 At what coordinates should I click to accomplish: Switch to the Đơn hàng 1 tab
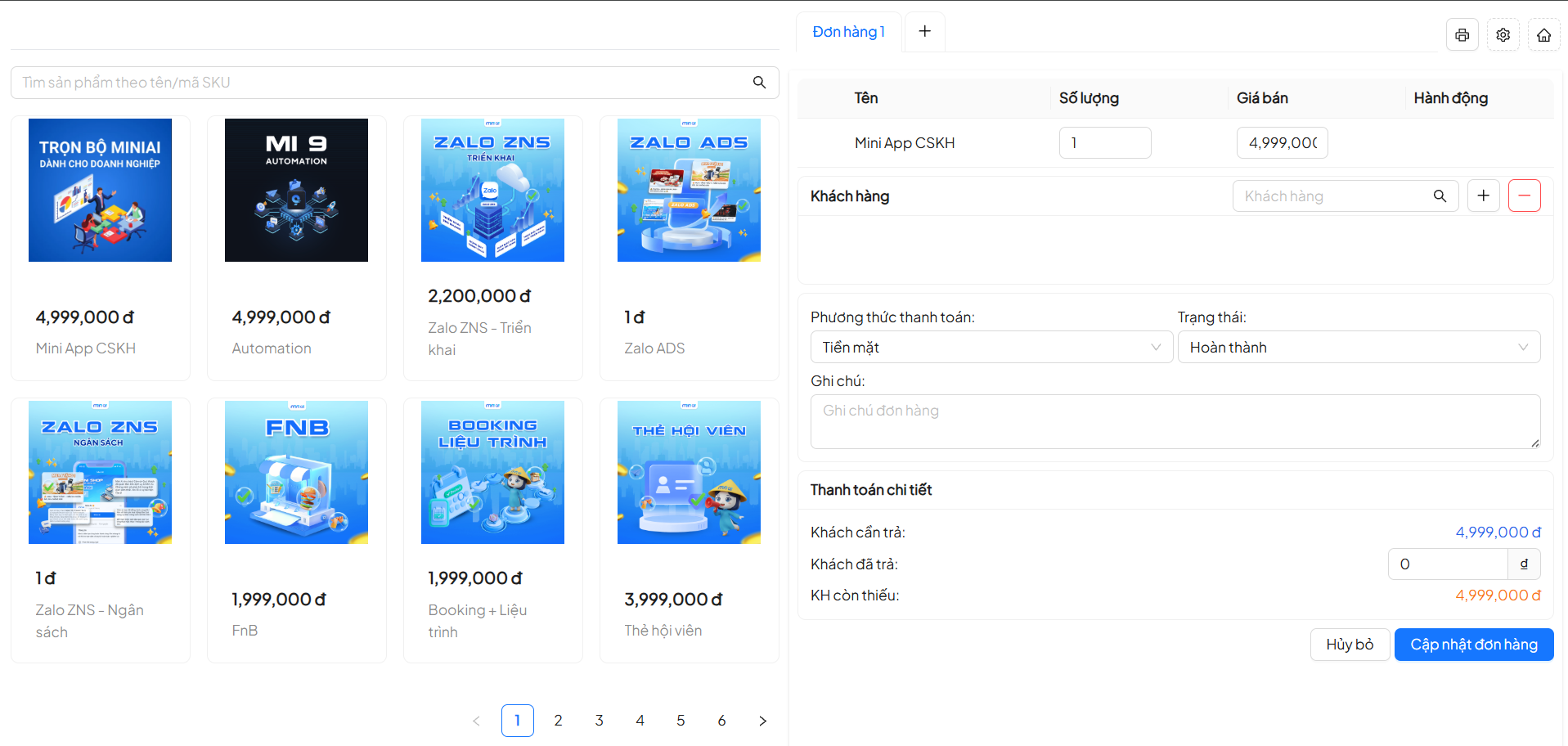[x=848, y=32]
